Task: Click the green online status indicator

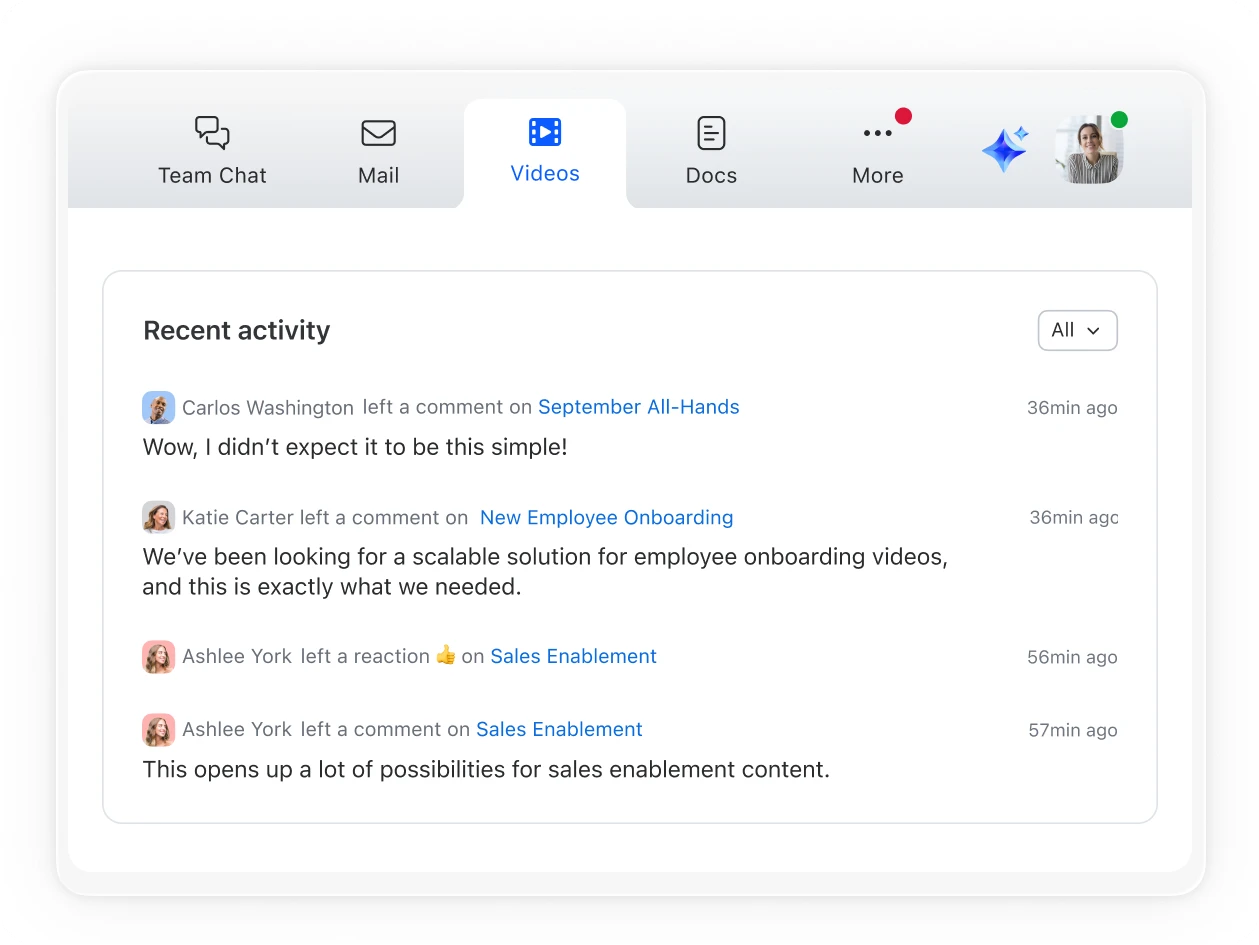Action: 1119,120
